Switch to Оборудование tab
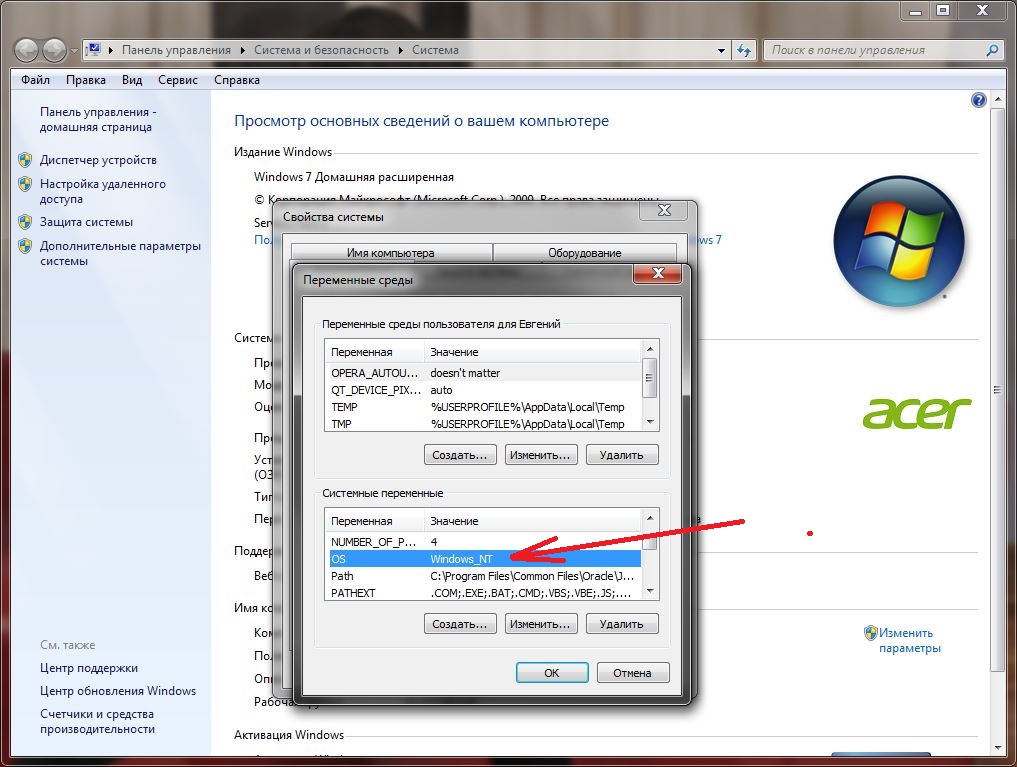 [584, 253]
